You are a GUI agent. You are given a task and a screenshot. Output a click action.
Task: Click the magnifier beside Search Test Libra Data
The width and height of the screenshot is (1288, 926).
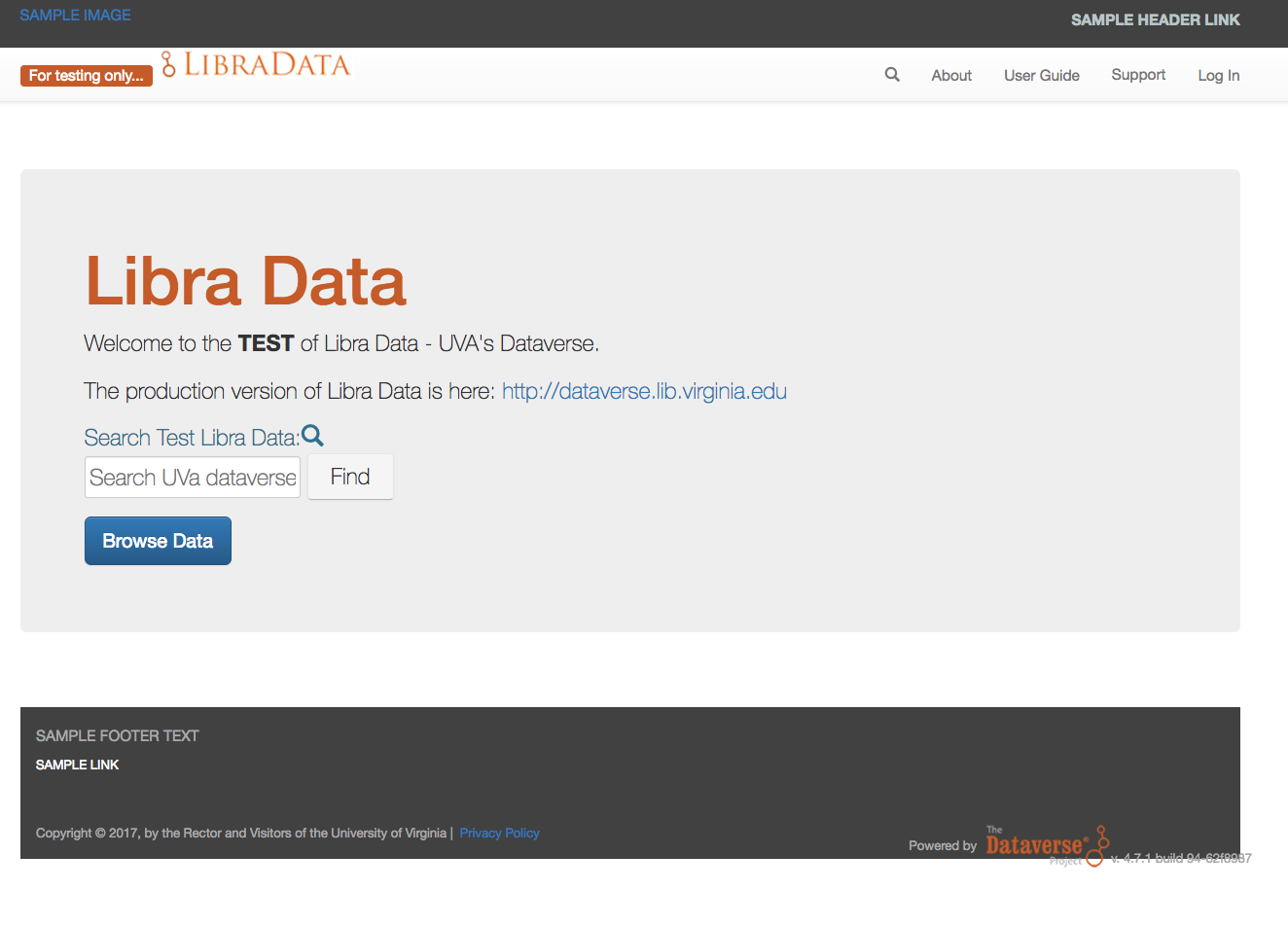click(312, 436)
